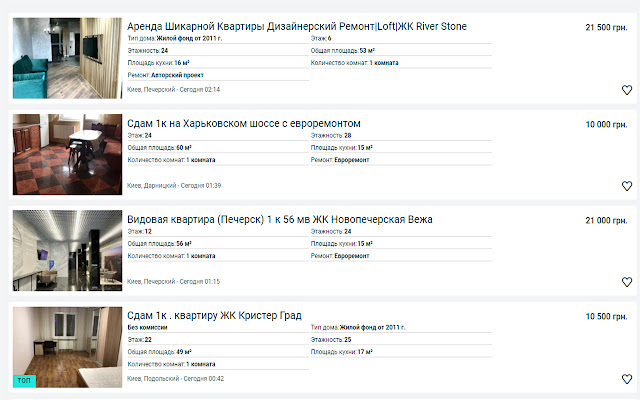The image size is (640, 400).
Task: Click the 10 500 грн. price
Action: point(605,315)
